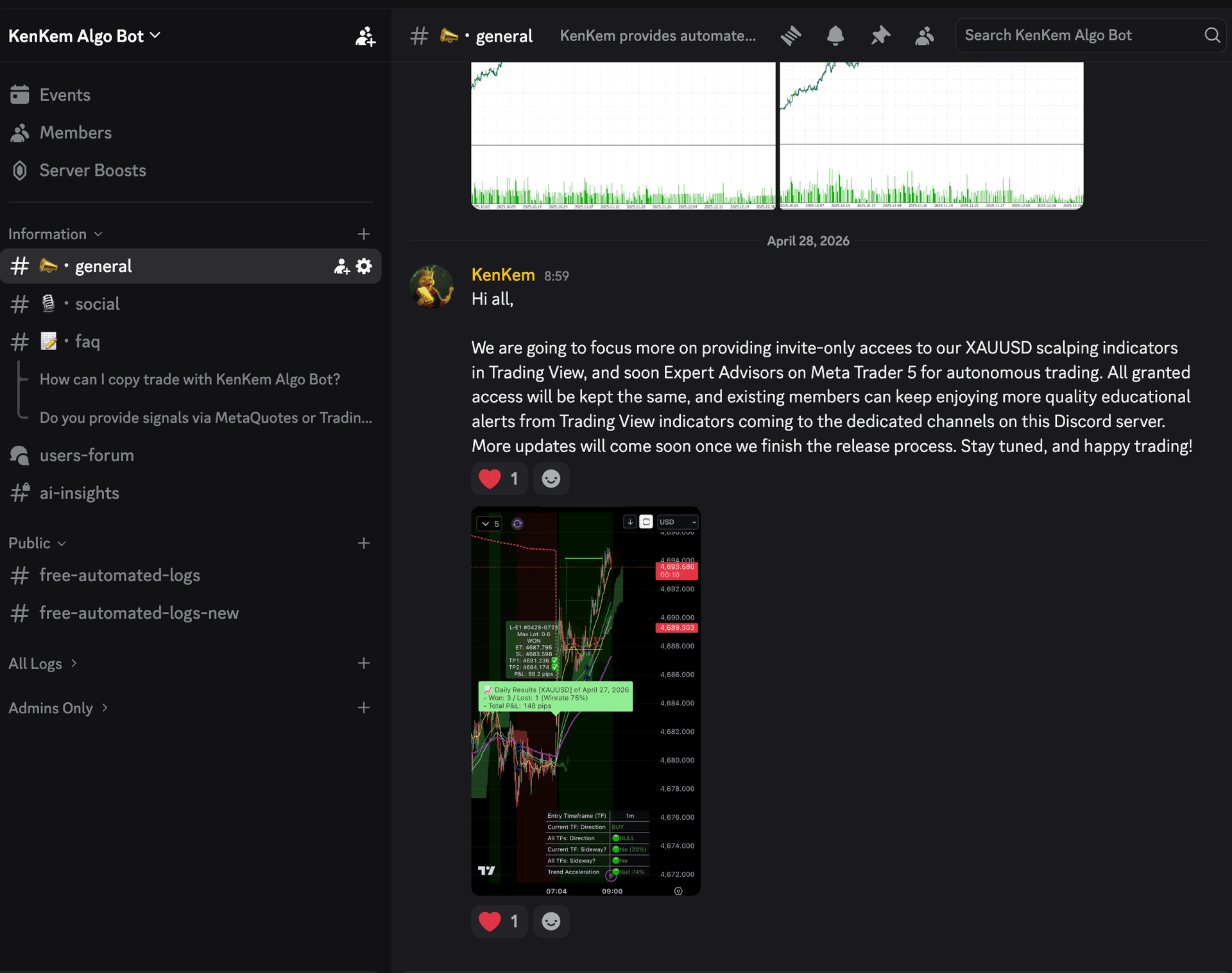Toggle heart reaction under the chart image
Image resolution: width=1232 pixels, height=973 pixels.
point(499,922)
